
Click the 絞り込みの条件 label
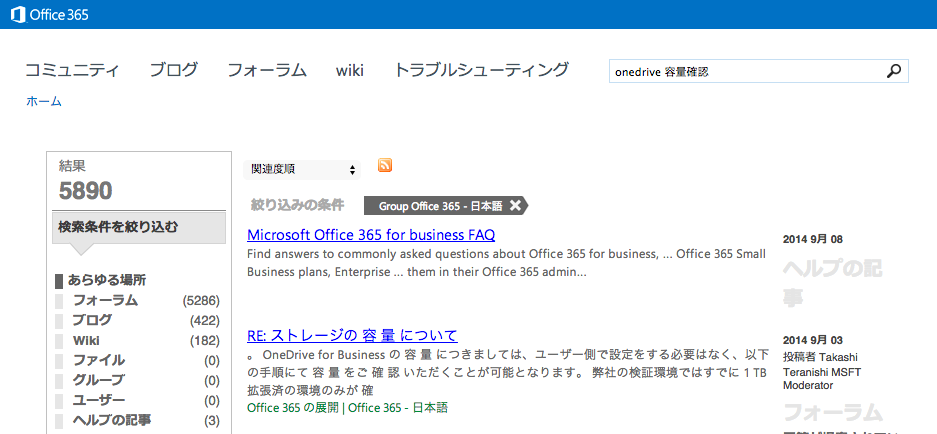pyautogui.click(x=297, y=206)
